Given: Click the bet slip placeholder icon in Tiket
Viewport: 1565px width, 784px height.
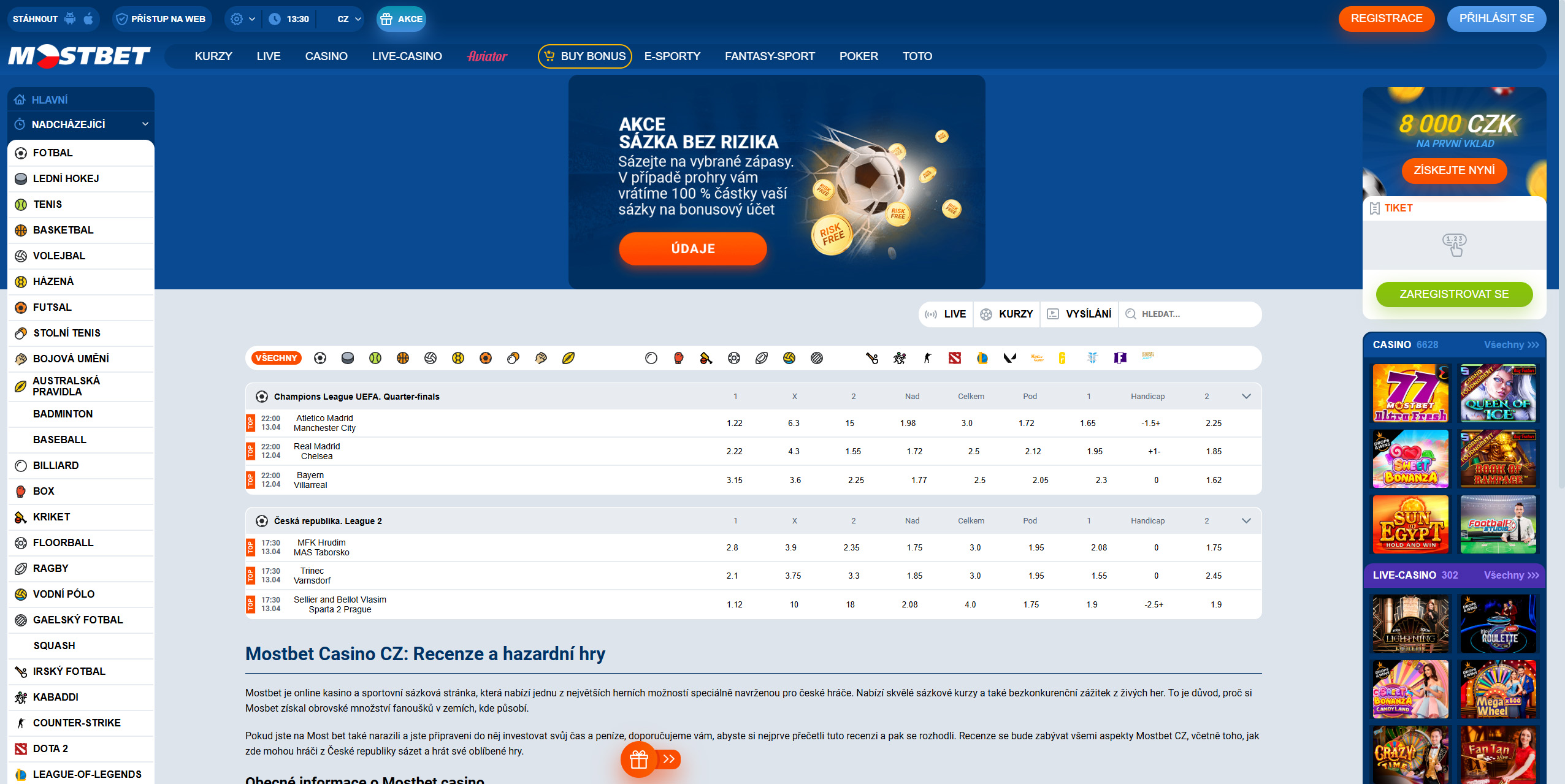Looking at the screenshot, I should coord(1454,245).
